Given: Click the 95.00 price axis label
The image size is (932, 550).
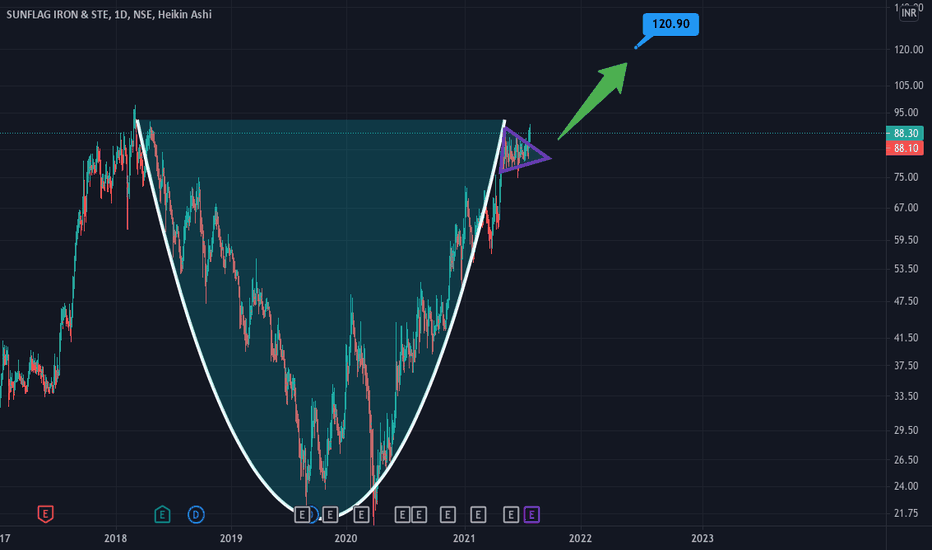Looking at the screenshot, I should tap(906, 112).
